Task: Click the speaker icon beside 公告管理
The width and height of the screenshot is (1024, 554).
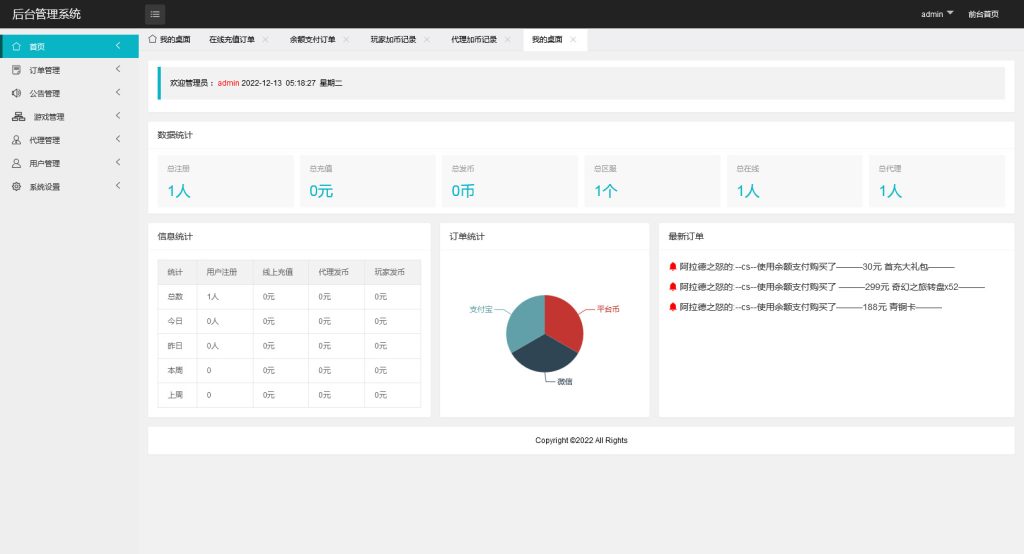Action: (x=17, y=93)
